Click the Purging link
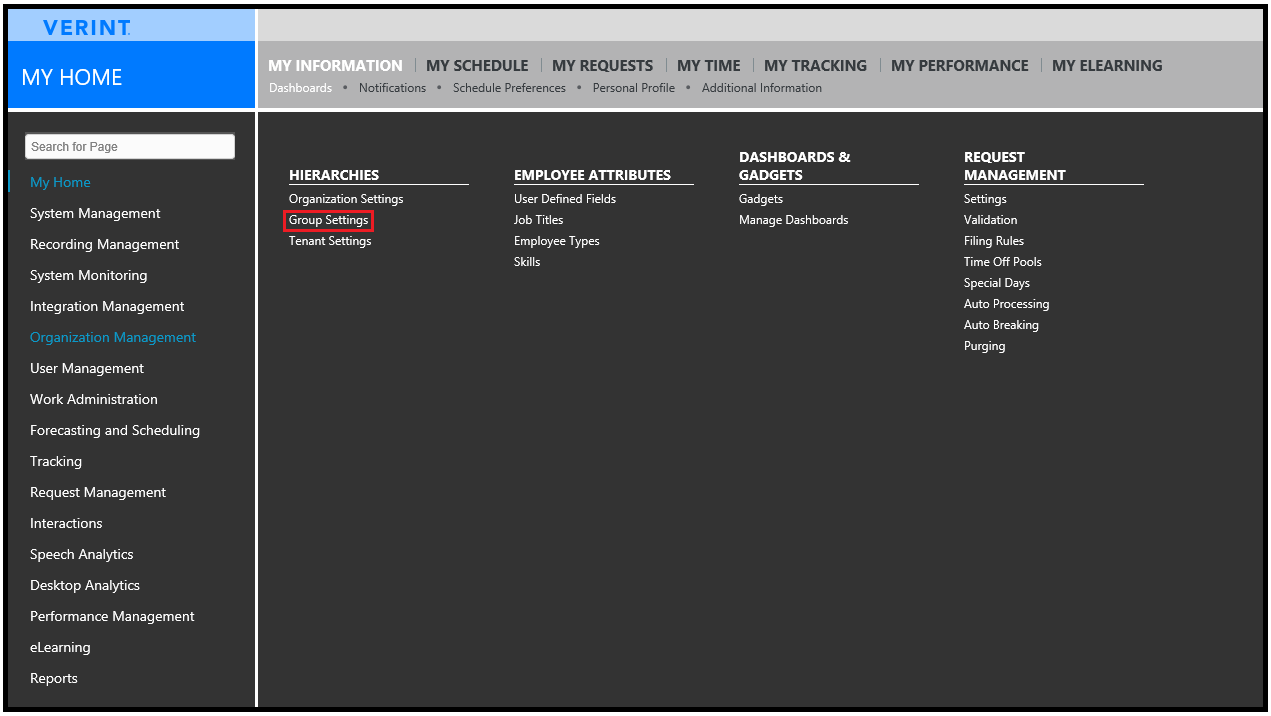This screenshot has height=716, width=1271. tap(985, 346)
